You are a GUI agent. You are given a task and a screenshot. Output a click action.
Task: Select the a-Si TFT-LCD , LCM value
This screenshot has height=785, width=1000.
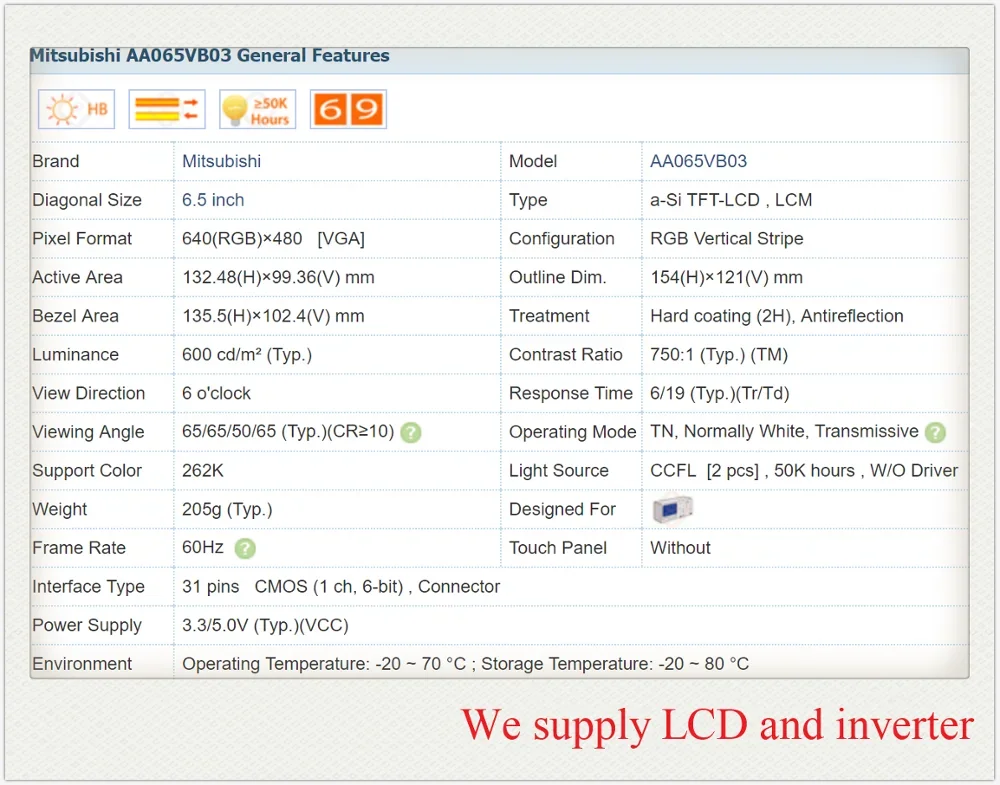click(731, 200)
